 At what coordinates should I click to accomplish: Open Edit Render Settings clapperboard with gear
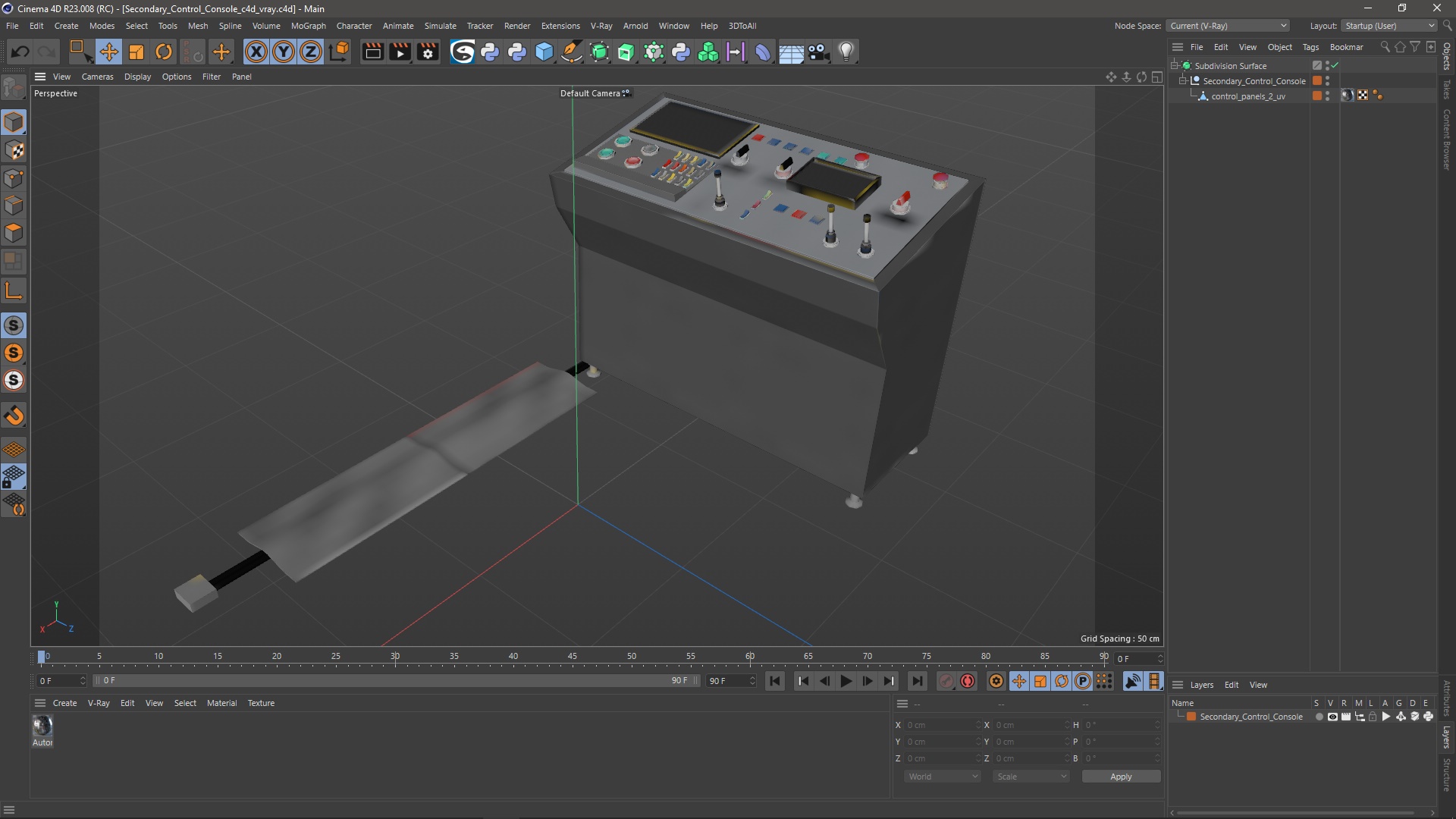click(x=428, y=52)
